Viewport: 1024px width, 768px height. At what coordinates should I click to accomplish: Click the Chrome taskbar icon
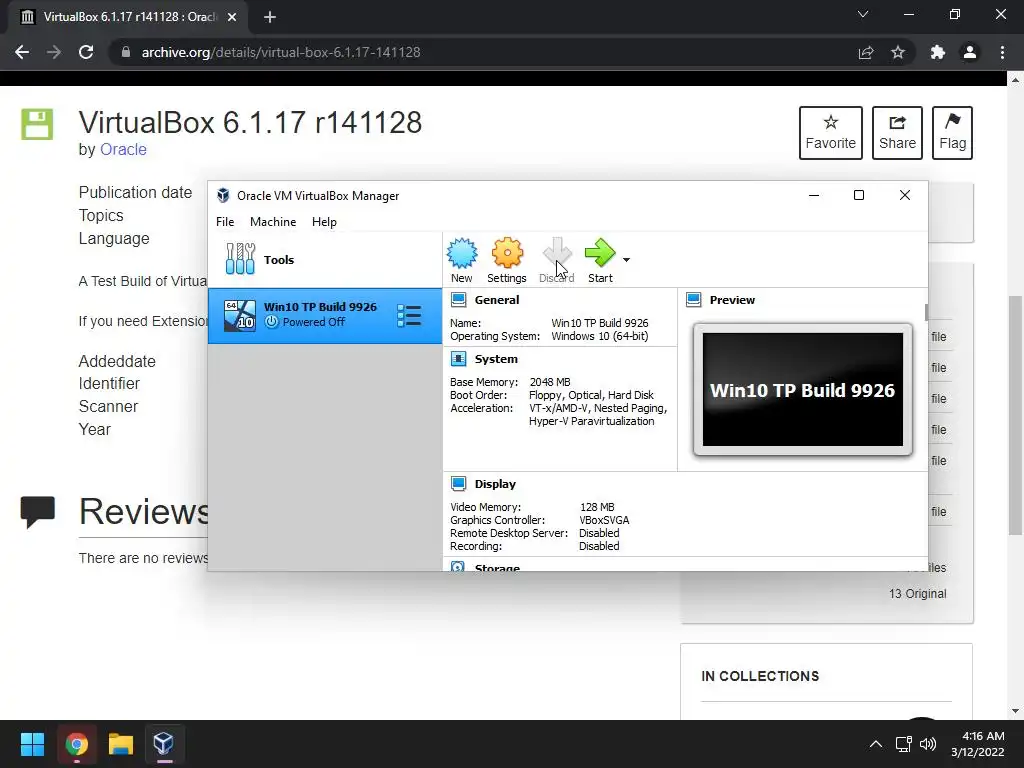76,744
